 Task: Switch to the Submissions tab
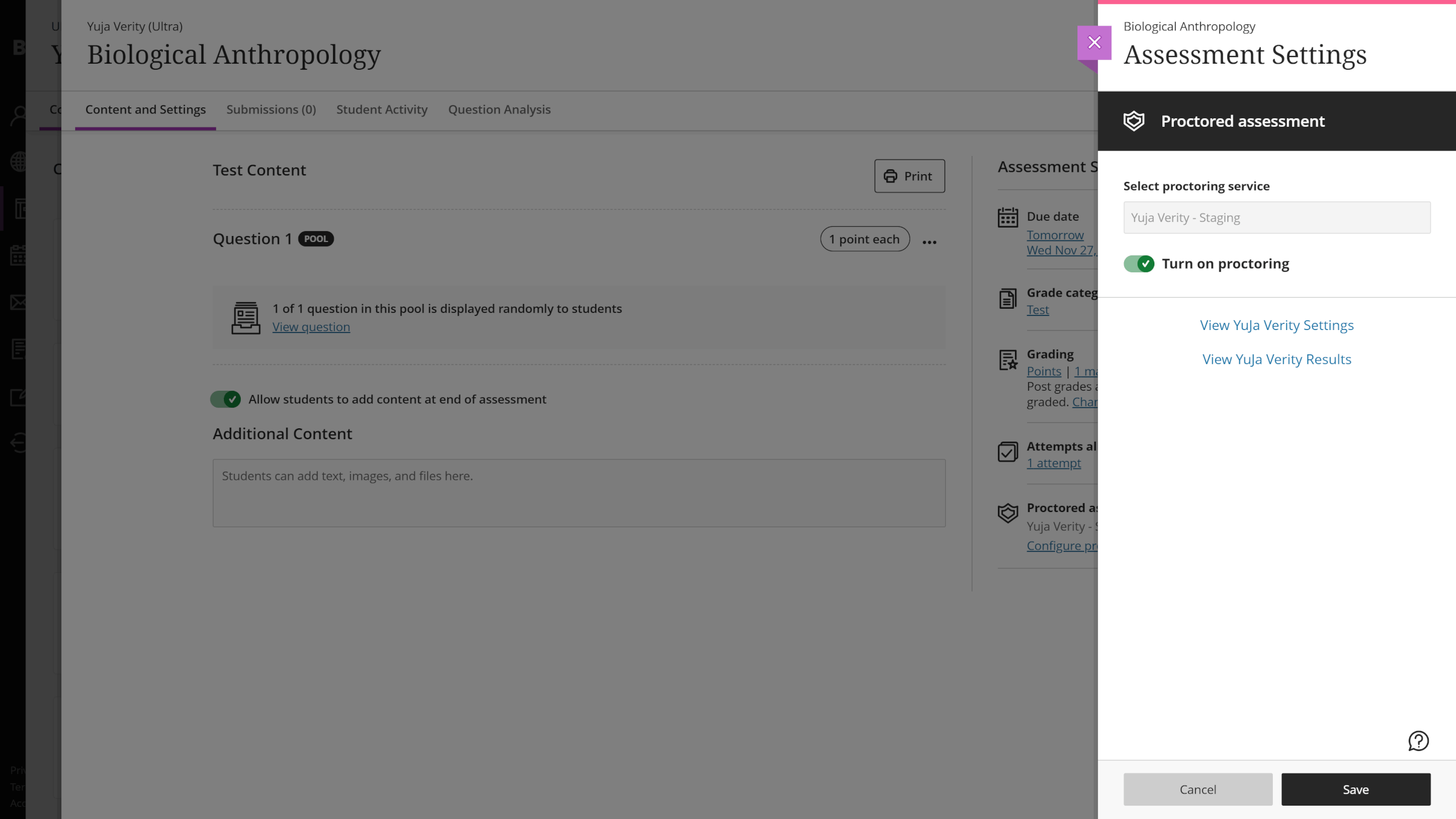[271, 109]
